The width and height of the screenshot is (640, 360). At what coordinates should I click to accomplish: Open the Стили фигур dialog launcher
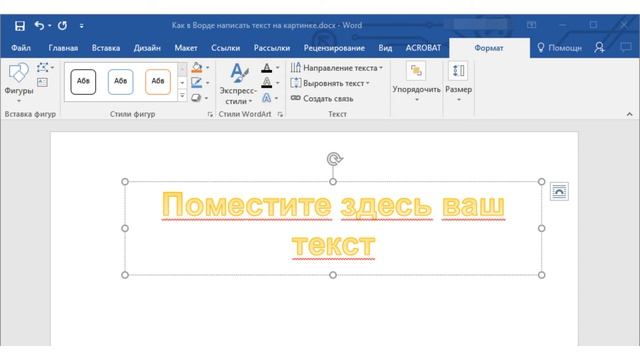pyautogui.click(x=210, y=115)
